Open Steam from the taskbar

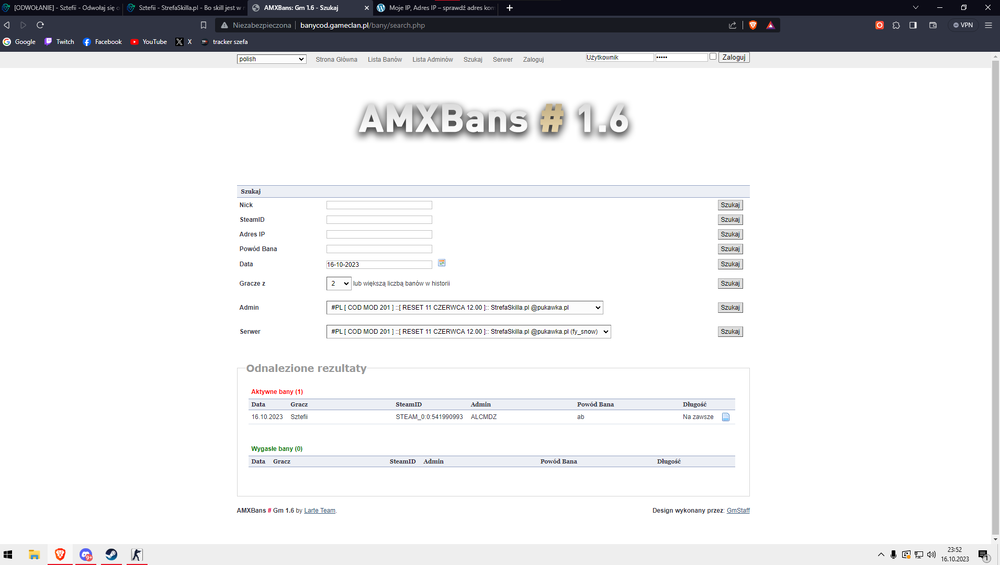pos(112,554)
